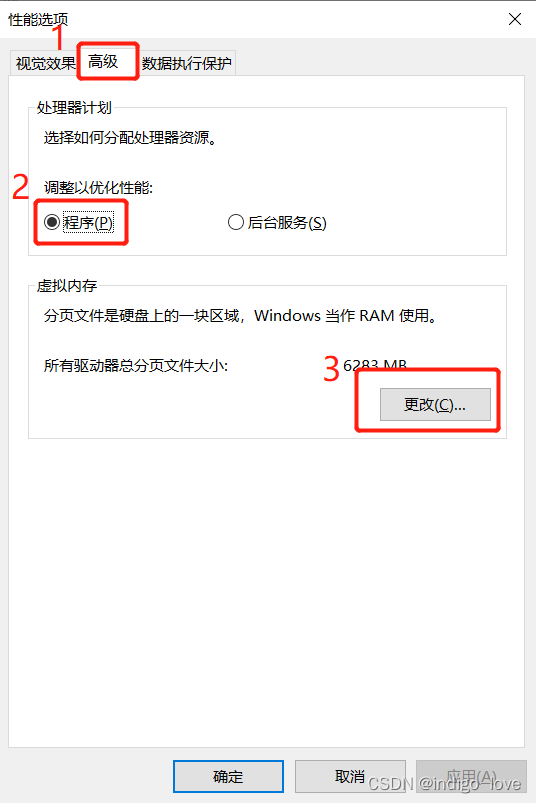Switch to the 视觉效果 tab

coord(45,64)
